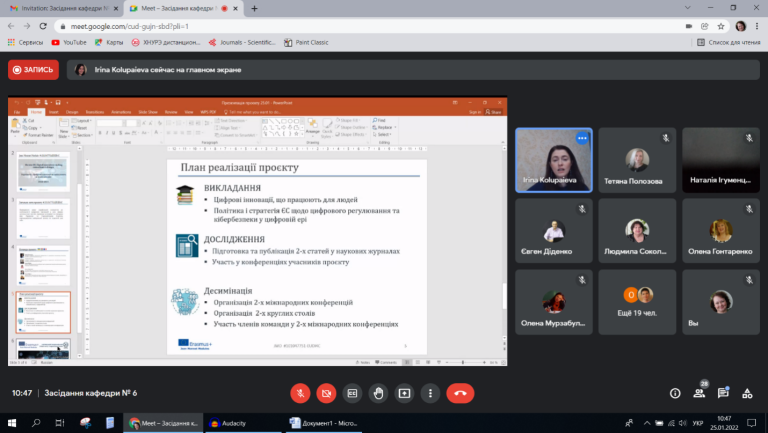Bookmark this page with star icon
The width and height of the screenshot is (768, 433).
[720, 26]
